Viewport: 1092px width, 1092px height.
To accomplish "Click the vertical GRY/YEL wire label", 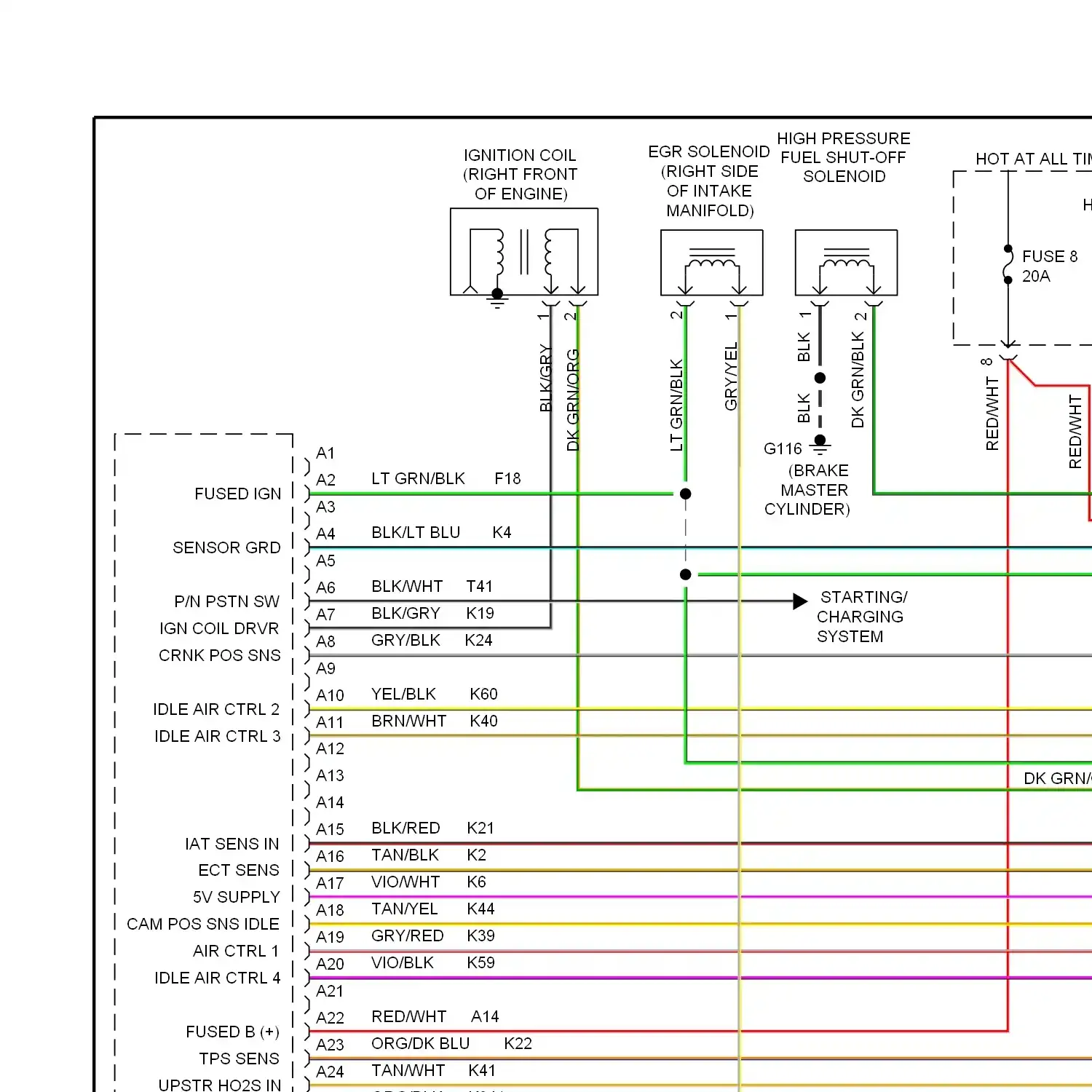I will coord(731,376).
